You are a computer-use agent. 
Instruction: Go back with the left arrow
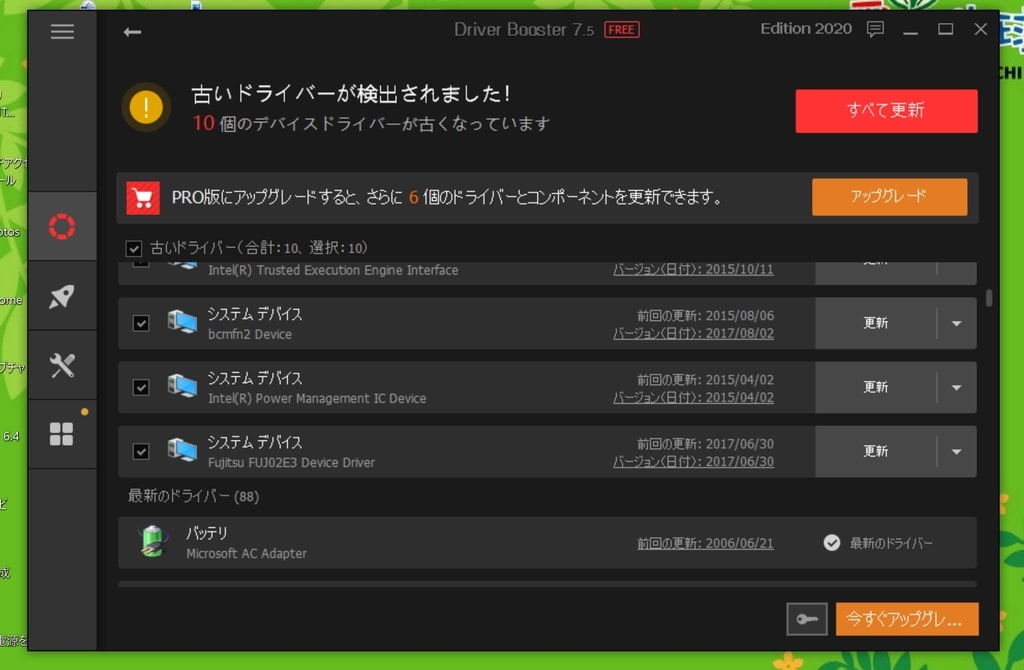point(132,31)
